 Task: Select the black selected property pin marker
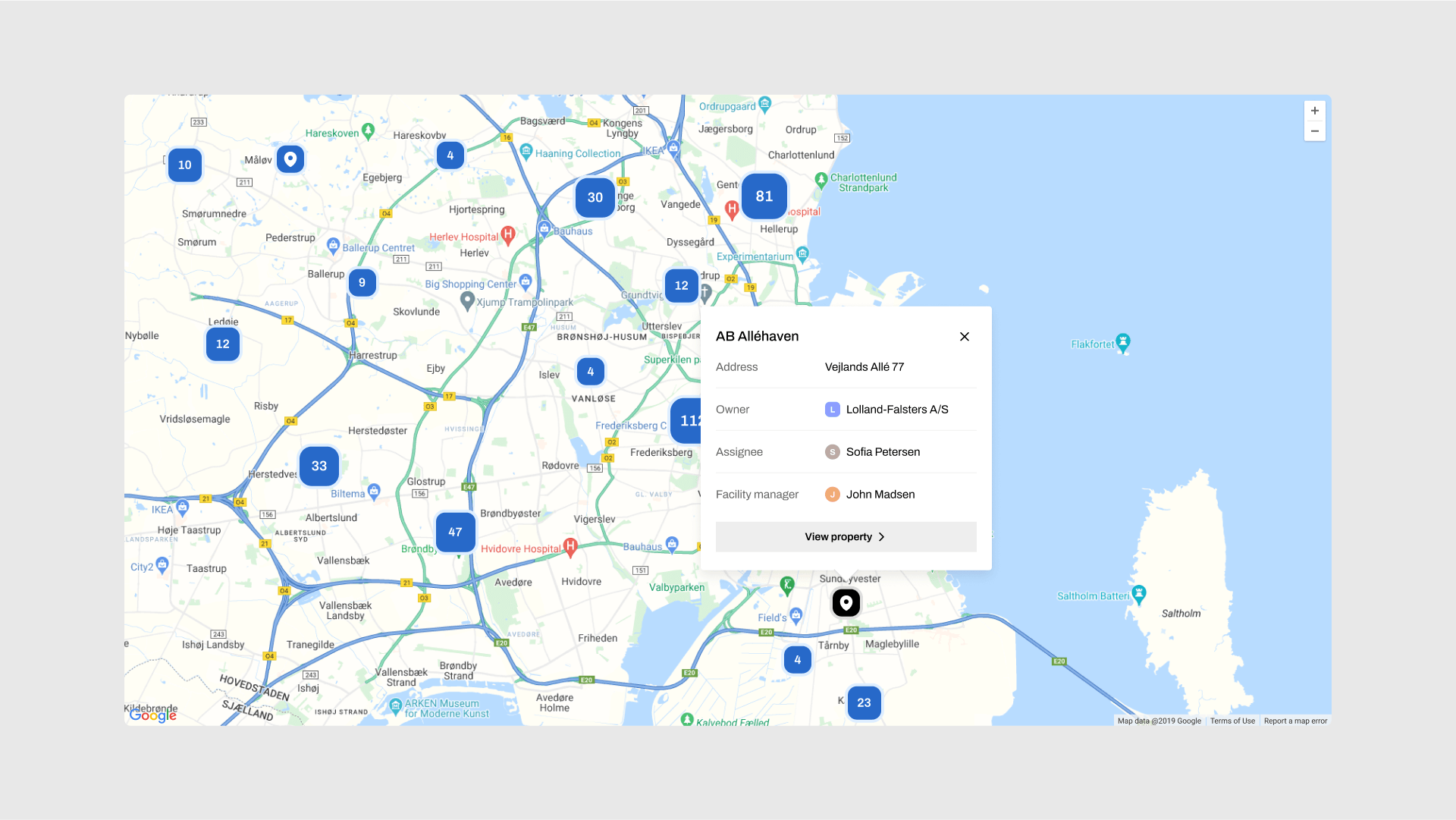[846, 602]
